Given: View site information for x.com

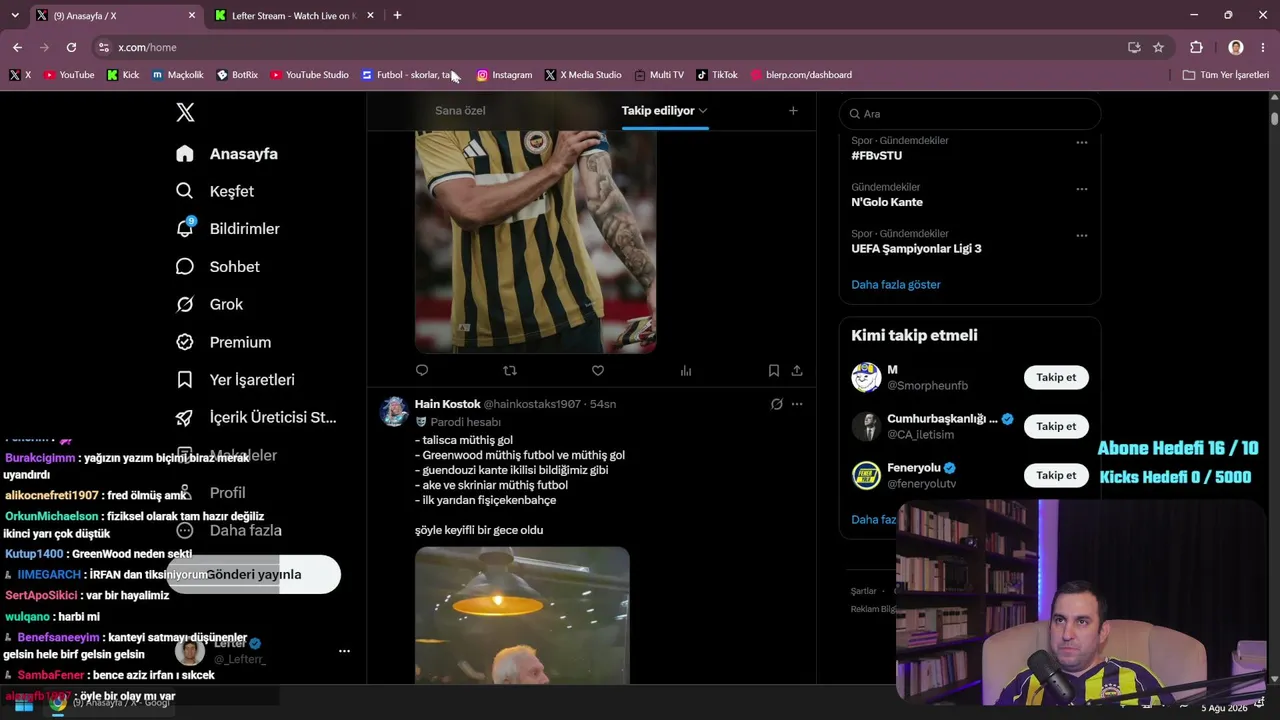Looking at the screenshot, I should pyautogui.click(x=103, y=47).
